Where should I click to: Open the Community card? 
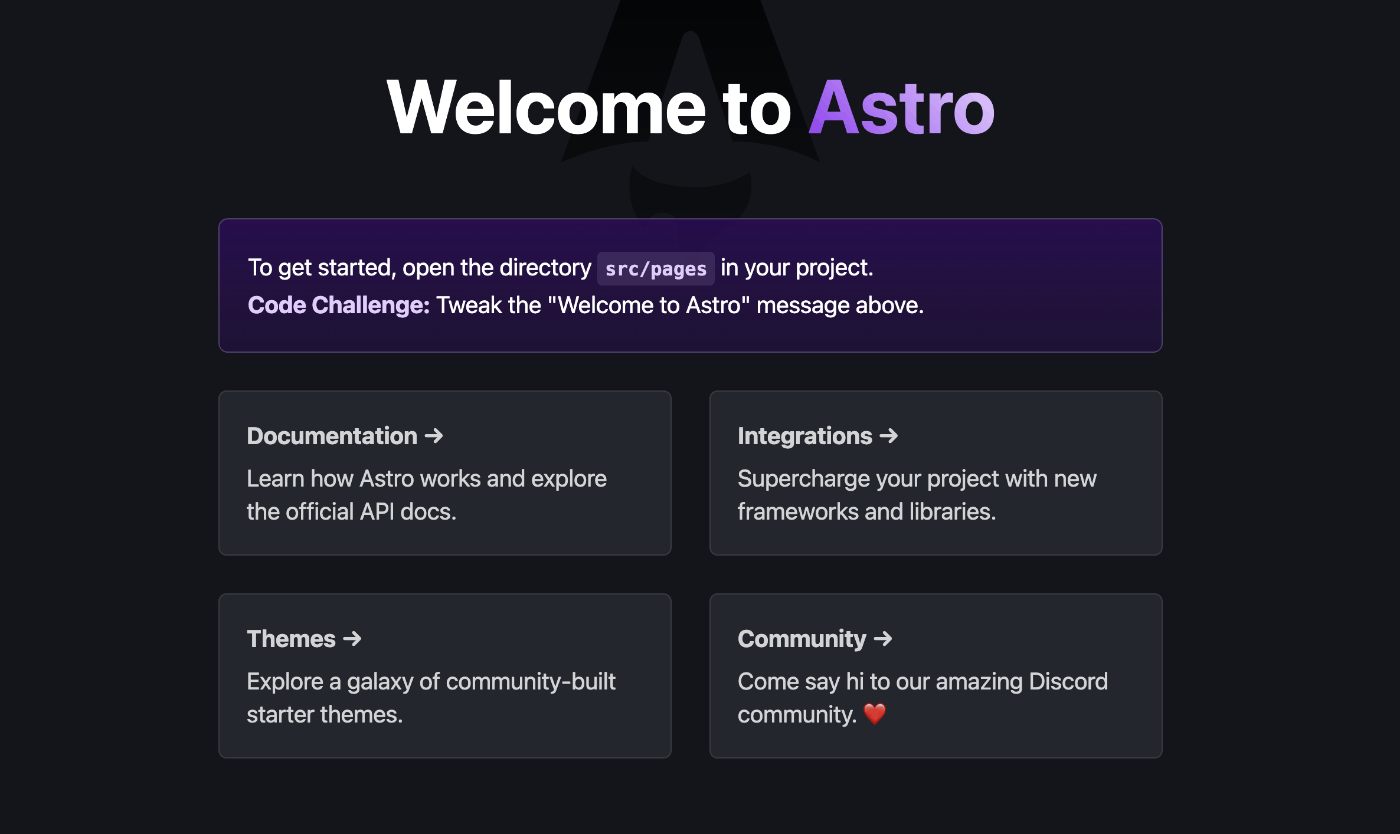coord(935,676)
